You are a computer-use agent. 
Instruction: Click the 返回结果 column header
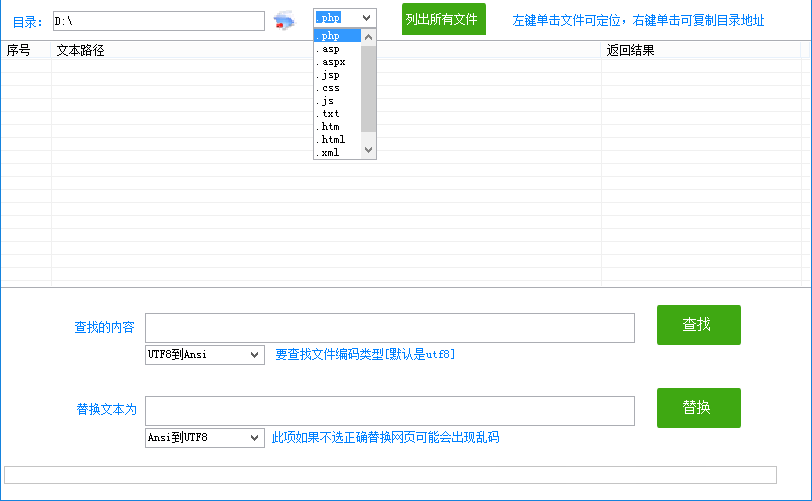pyautogui.click(x=701, y=50)
